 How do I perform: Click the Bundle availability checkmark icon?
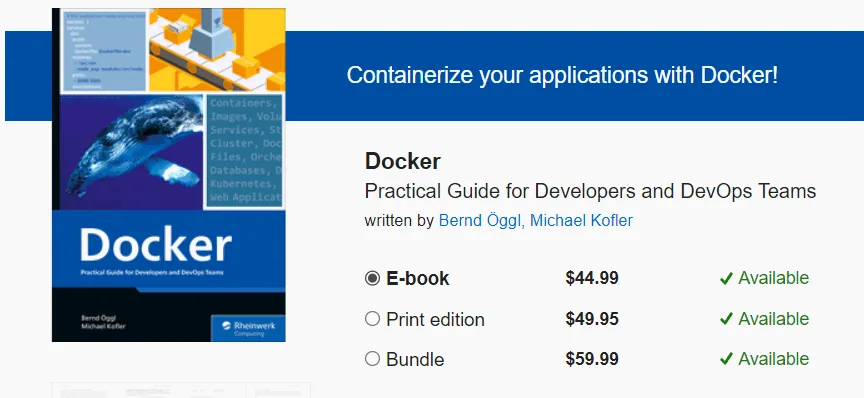click(x=726, y=359)
